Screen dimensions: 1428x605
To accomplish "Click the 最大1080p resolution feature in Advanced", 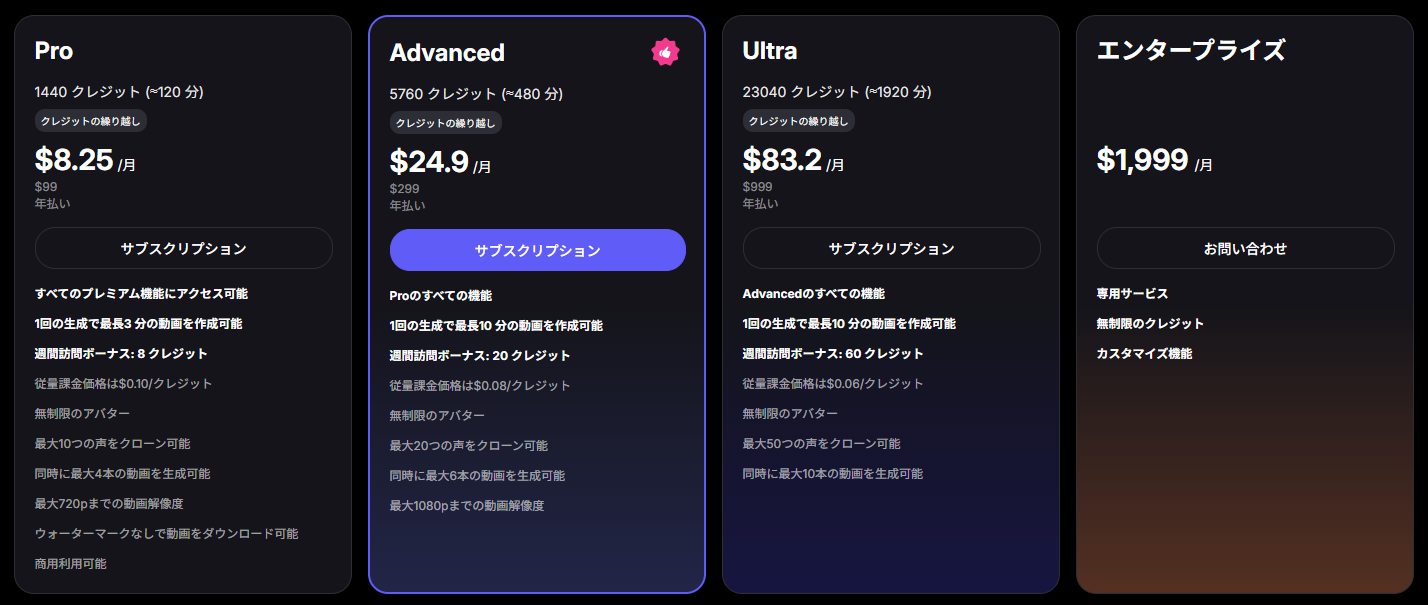I will coord(467,505).
